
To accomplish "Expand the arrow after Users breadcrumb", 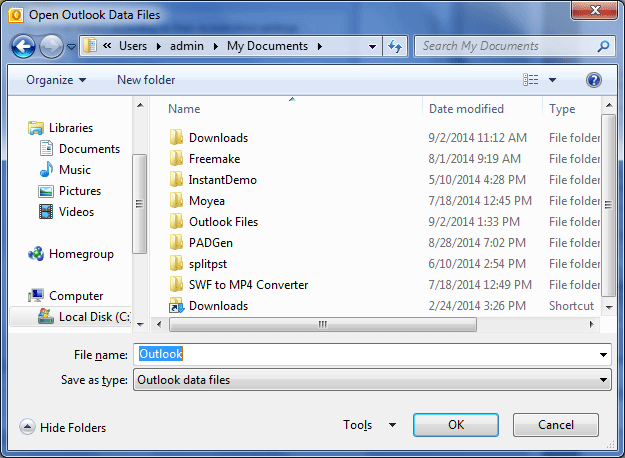I will click(x=159, y=47).
